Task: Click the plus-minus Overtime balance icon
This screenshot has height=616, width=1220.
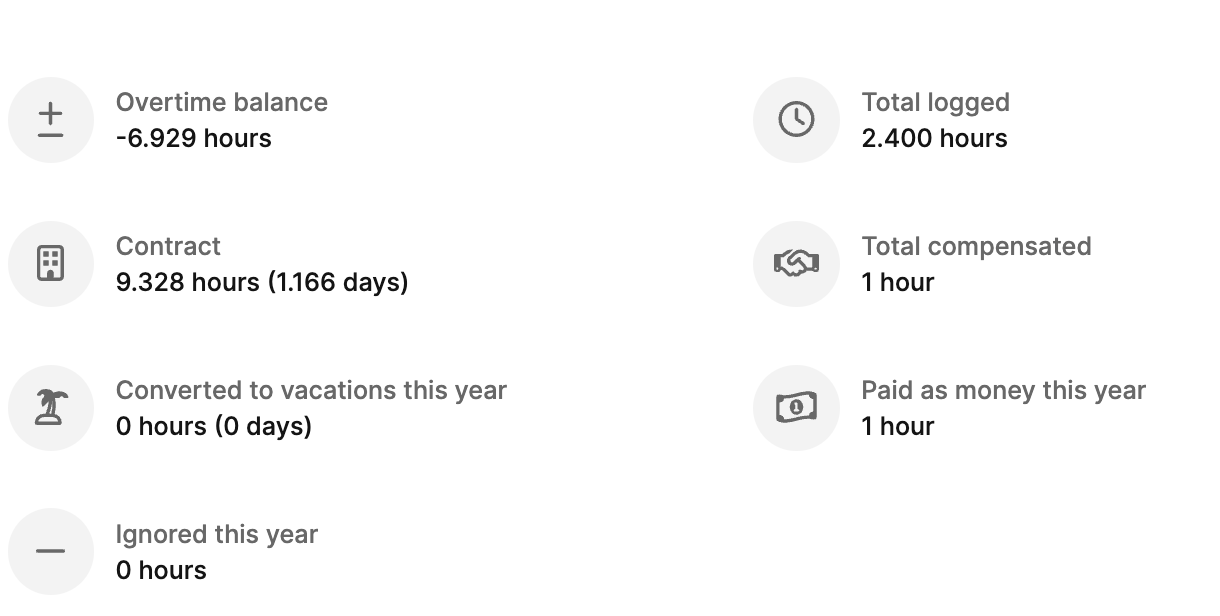Action: click(x=51, y=120)
